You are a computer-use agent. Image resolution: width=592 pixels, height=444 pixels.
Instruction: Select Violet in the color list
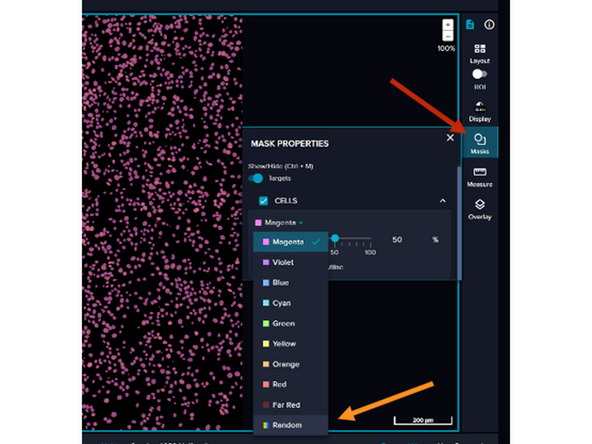[290, 262]
